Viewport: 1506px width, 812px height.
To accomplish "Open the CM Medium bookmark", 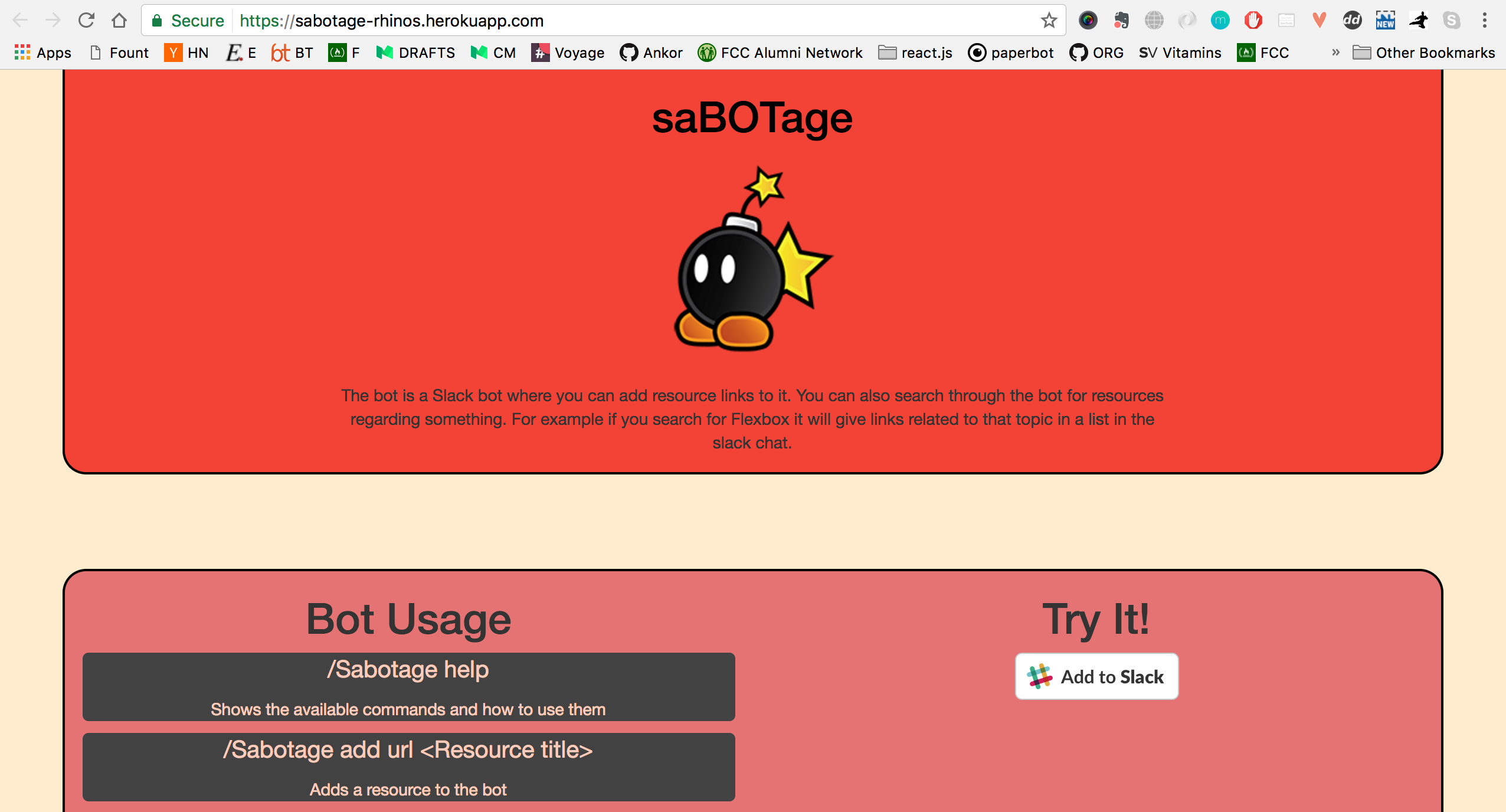I will 493,53.
